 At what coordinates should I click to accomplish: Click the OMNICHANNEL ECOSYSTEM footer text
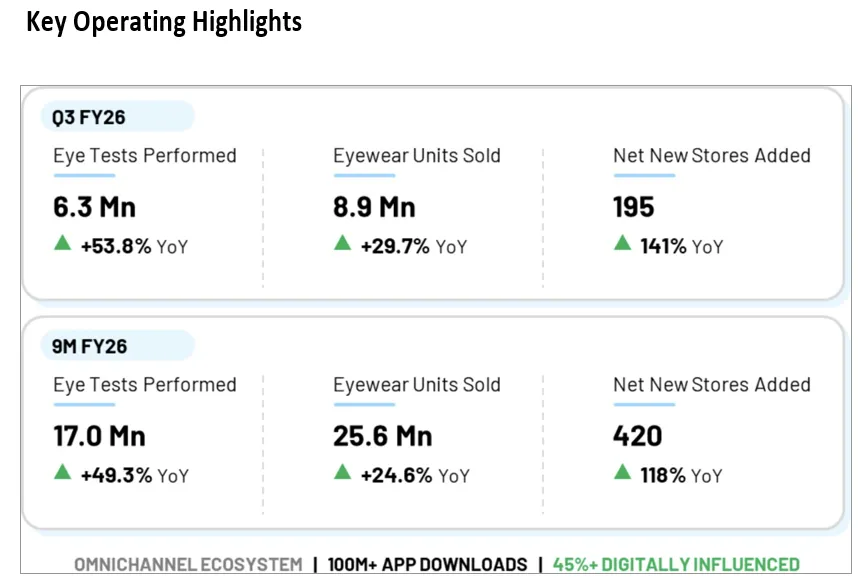point(188,565)
